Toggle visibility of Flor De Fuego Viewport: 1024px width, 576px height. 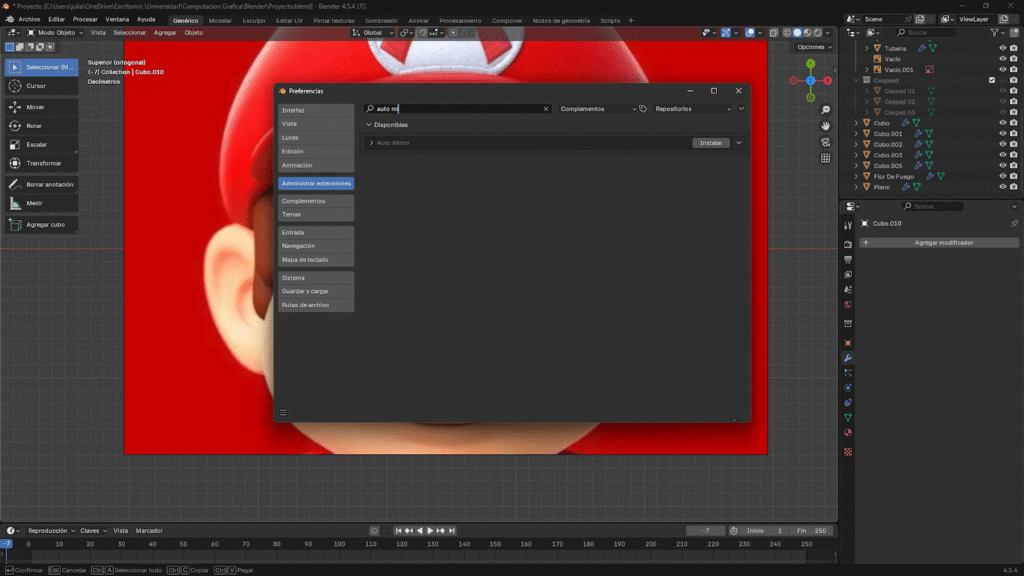click(1002, 176)
